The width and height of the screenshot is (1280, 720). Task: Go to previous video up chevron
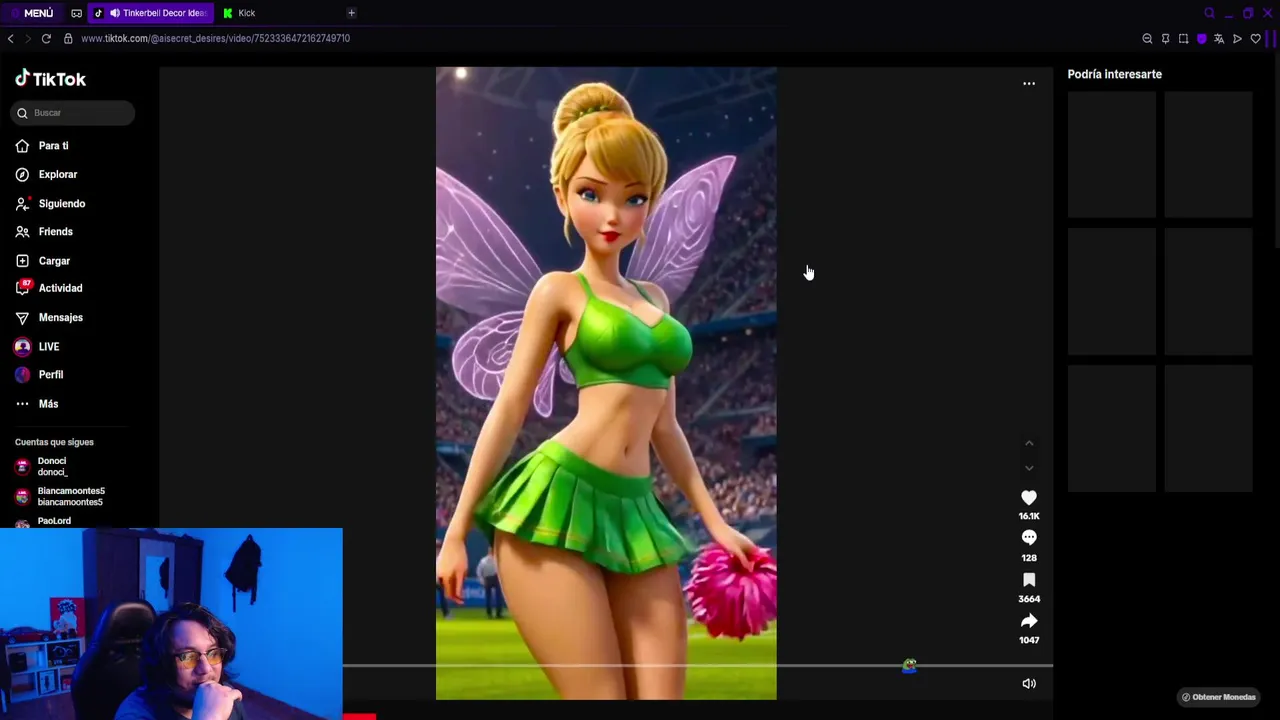pos(1029,443)
